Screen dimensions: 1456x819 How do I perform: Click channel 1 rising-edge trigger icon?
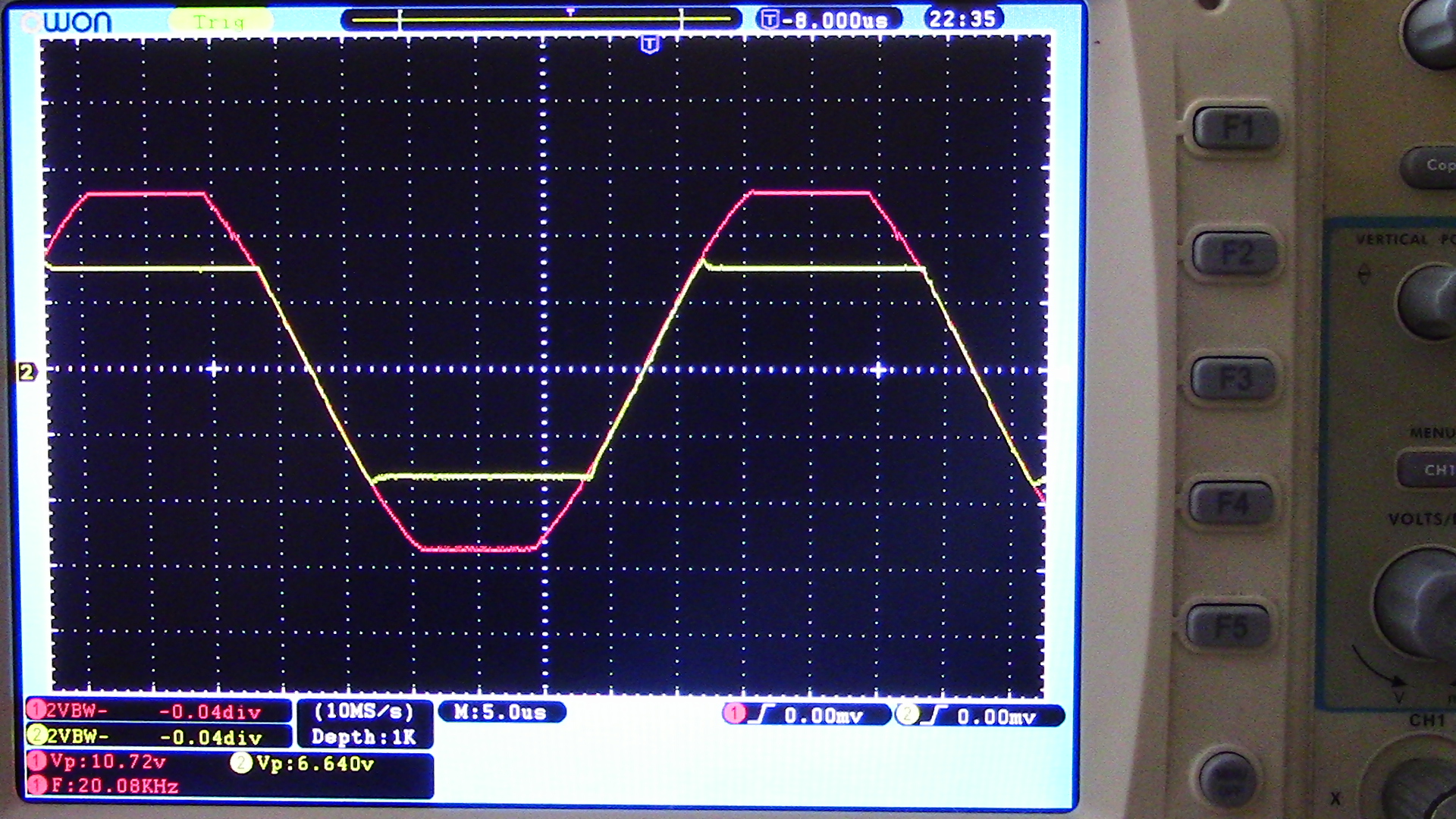click(x=761, y=714)
